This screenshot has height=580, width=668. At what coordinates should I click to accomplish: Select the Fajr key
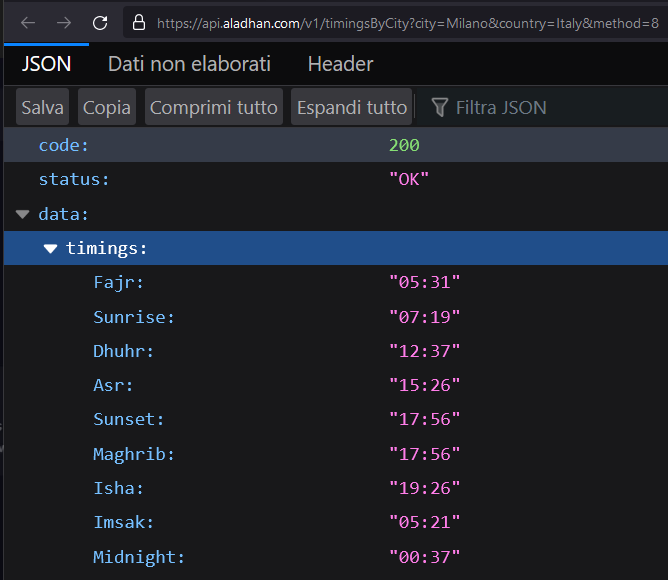coord(119,283)
